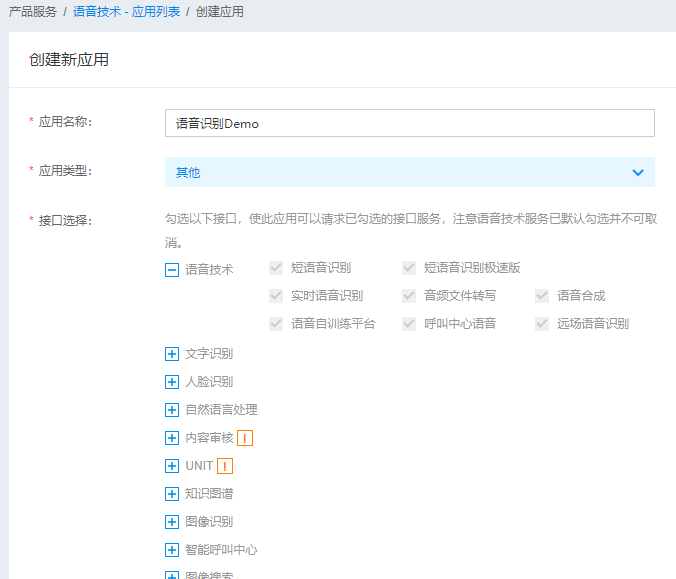Toggle the 语音合成 checkbox

point(542,296)
